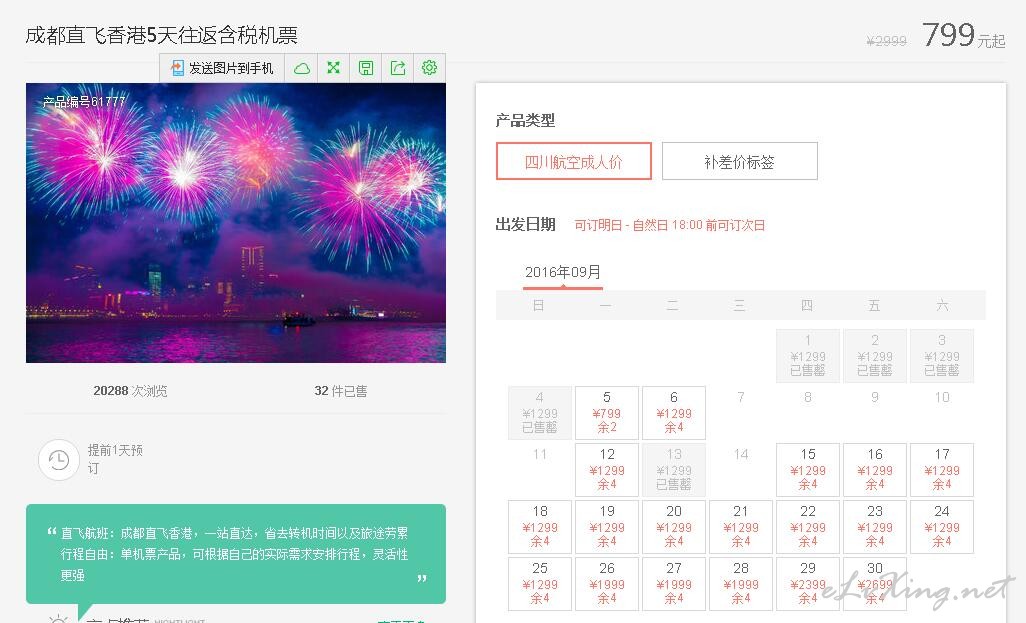Click the "20288 次浏览" view count
Viewport: 1026px width, 623px height.
click(130, 391)
